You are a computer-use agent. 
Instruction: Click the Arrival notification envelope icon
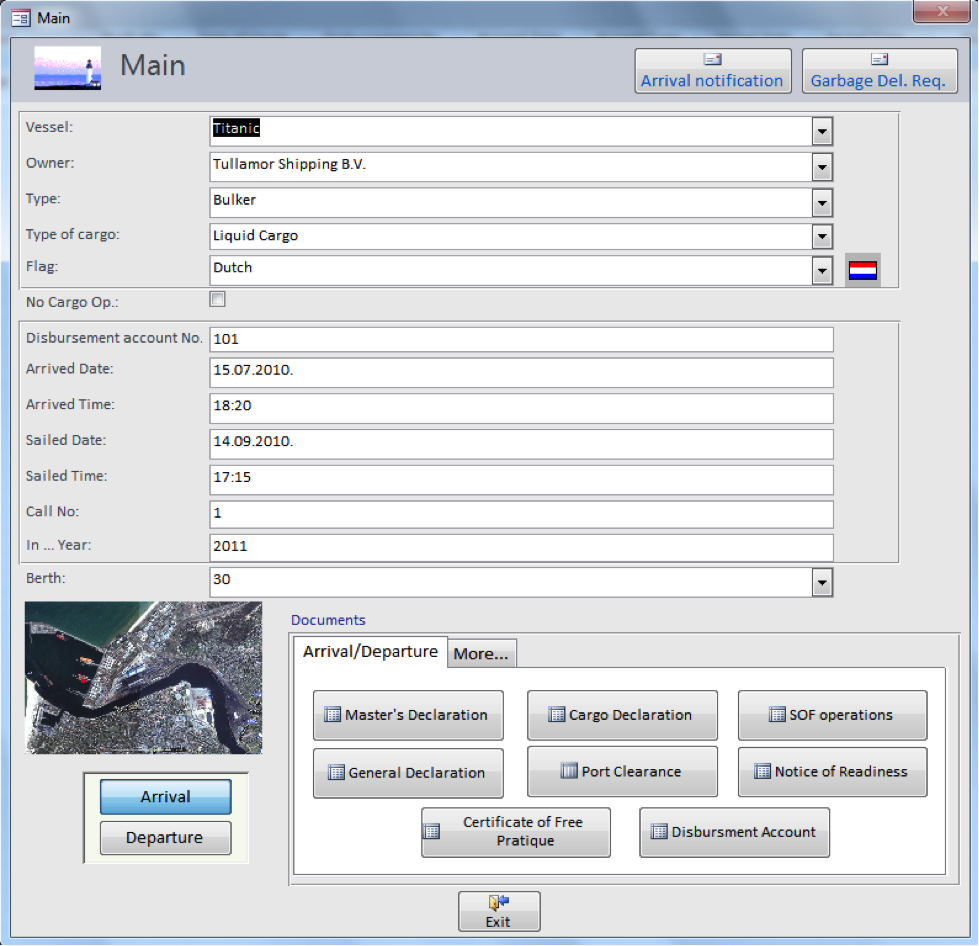tap(712, 59)
